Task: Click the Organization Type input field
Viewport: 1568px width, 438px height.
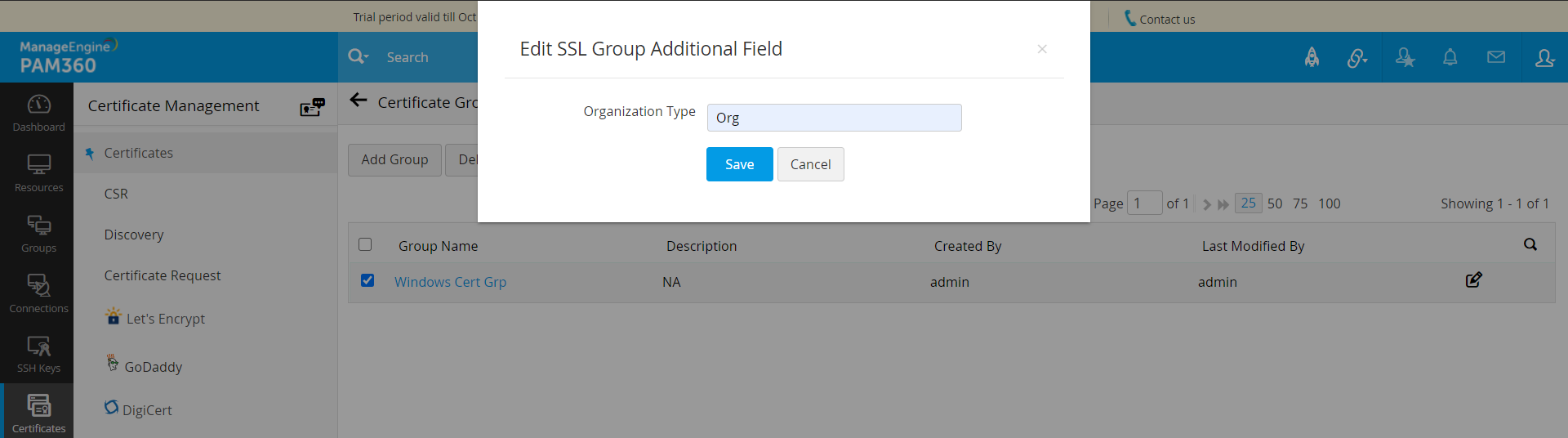Action: pyautogui.click(x=834, y=118)
